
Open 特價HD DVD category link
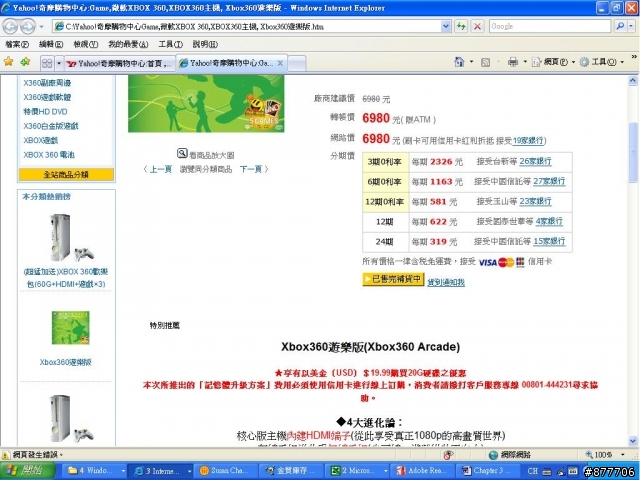[45, 111]
